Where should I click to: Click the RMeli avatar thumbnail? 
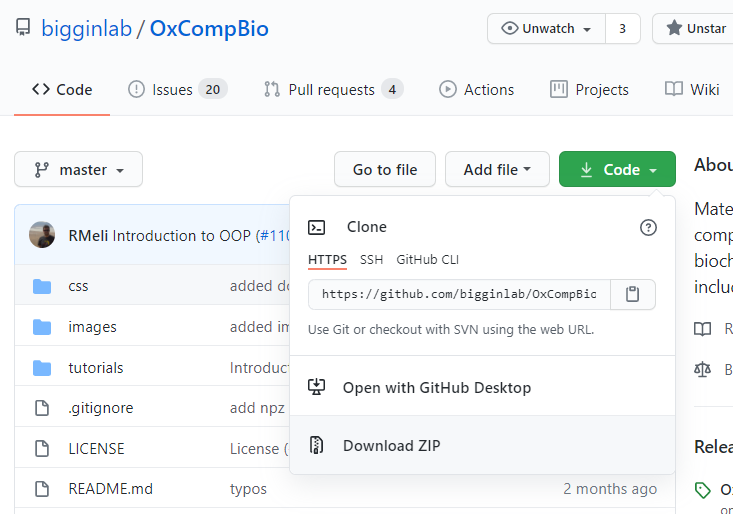tap(42, 235)
